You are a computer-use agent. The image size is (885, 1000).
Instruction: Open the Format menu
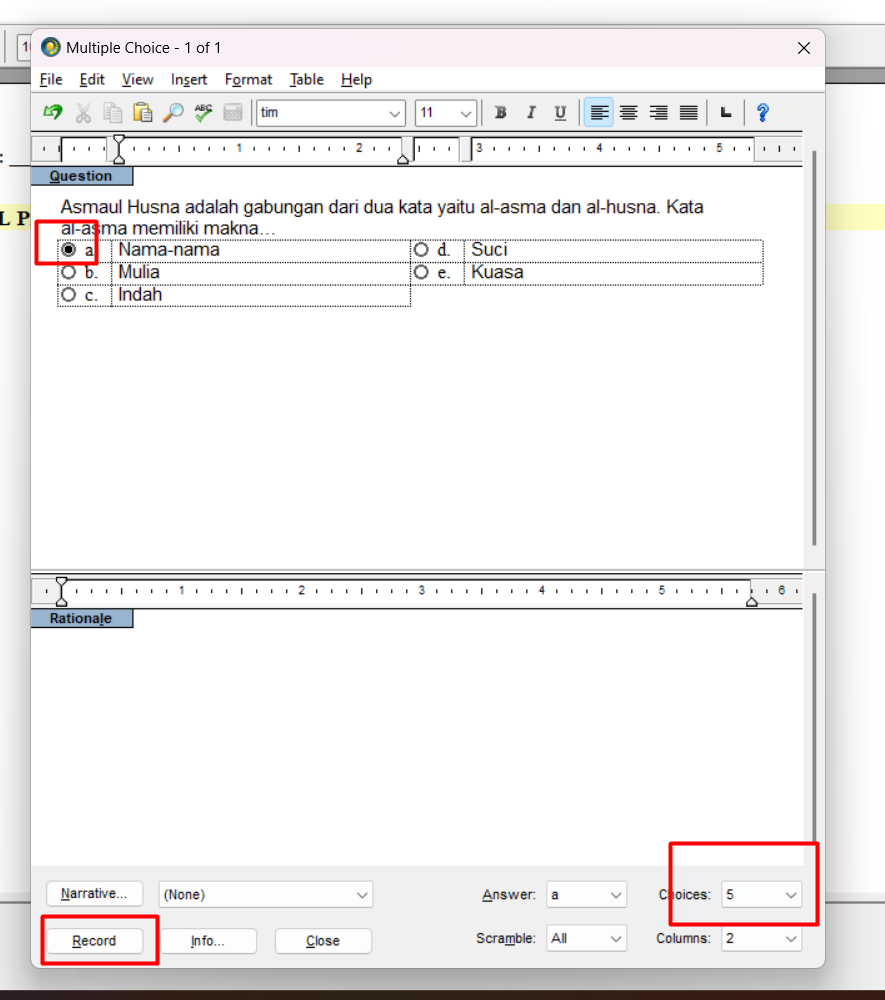(x=248, y=80)
